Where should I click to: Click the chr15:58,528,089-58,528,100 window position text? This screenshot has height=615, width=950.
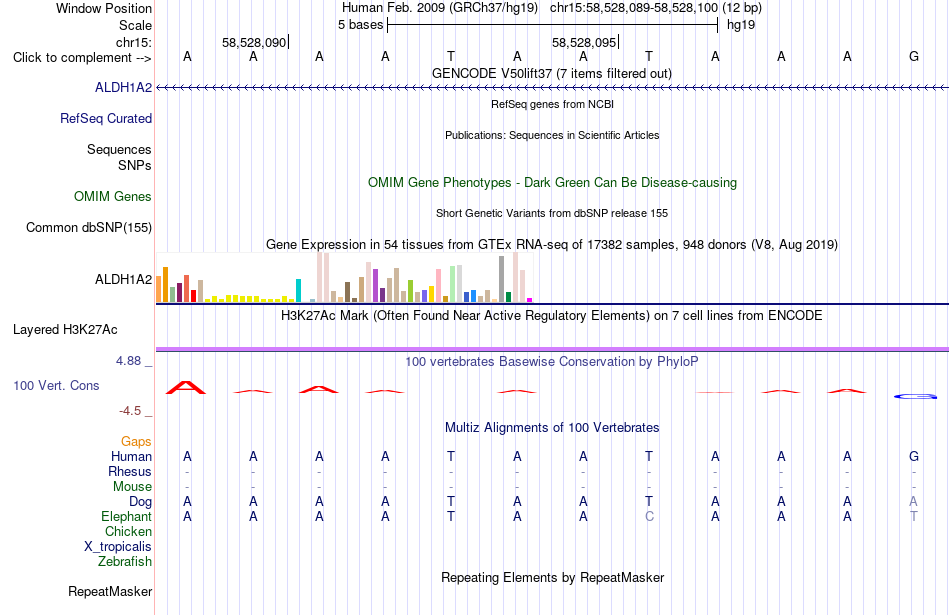coord(634,8)
